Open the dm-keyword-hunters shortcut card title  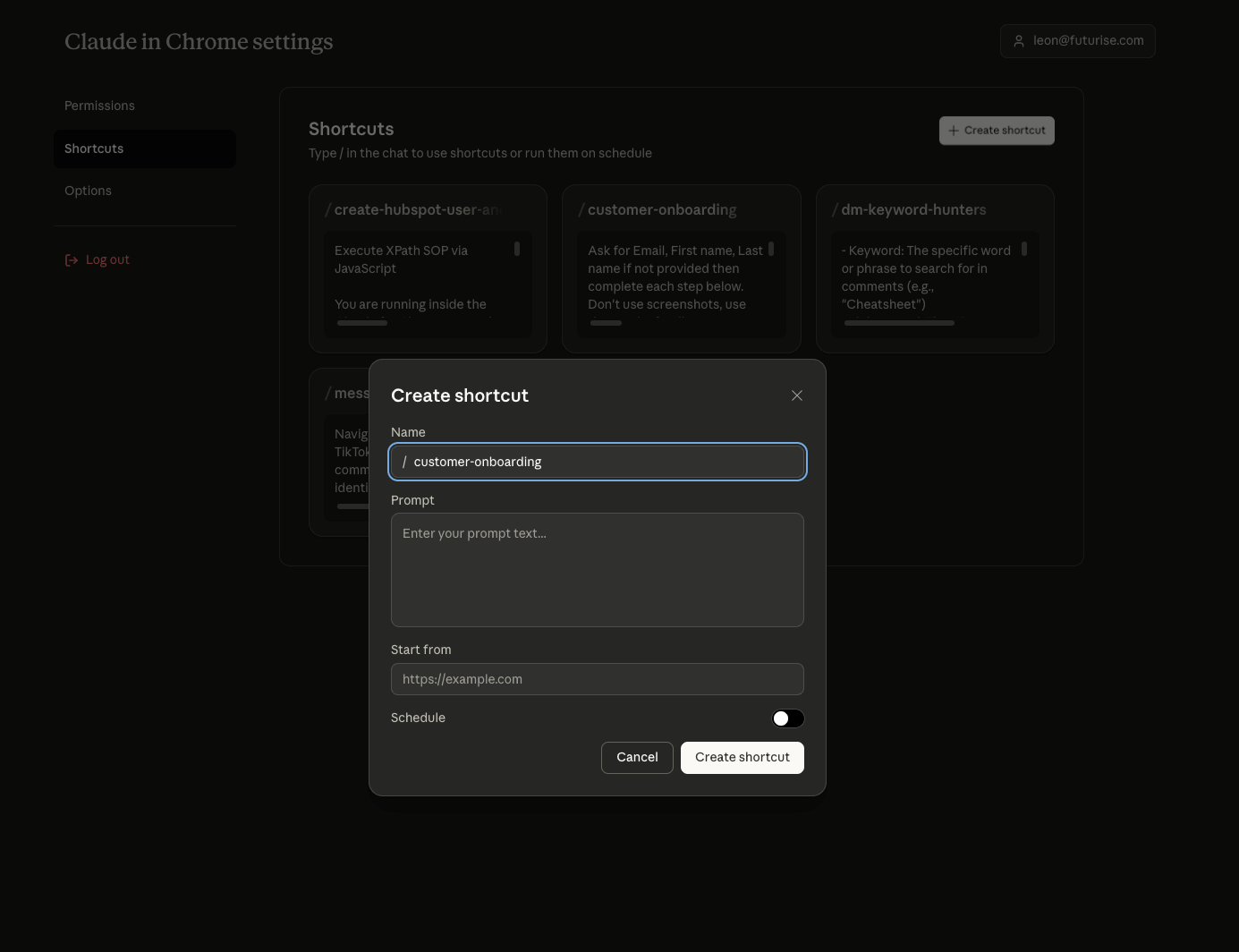pos(909,209)
